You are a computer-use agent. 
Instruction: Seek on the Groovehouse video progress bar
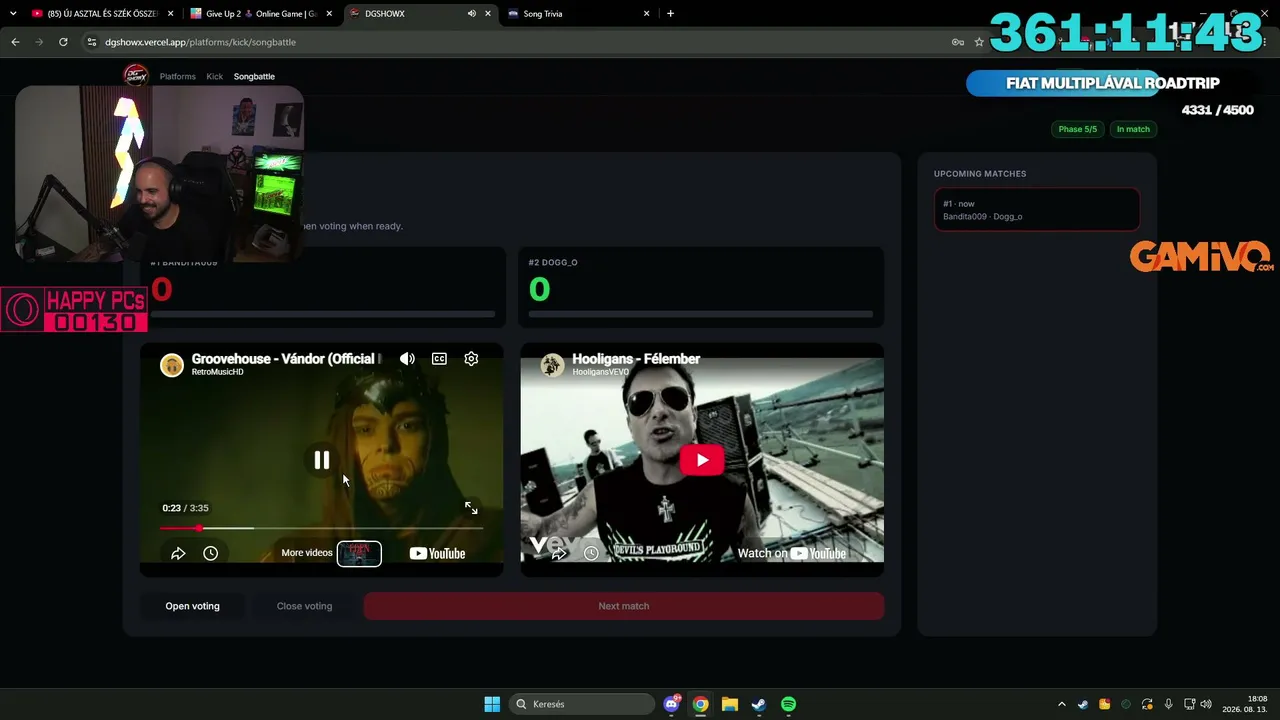(321, 528)
